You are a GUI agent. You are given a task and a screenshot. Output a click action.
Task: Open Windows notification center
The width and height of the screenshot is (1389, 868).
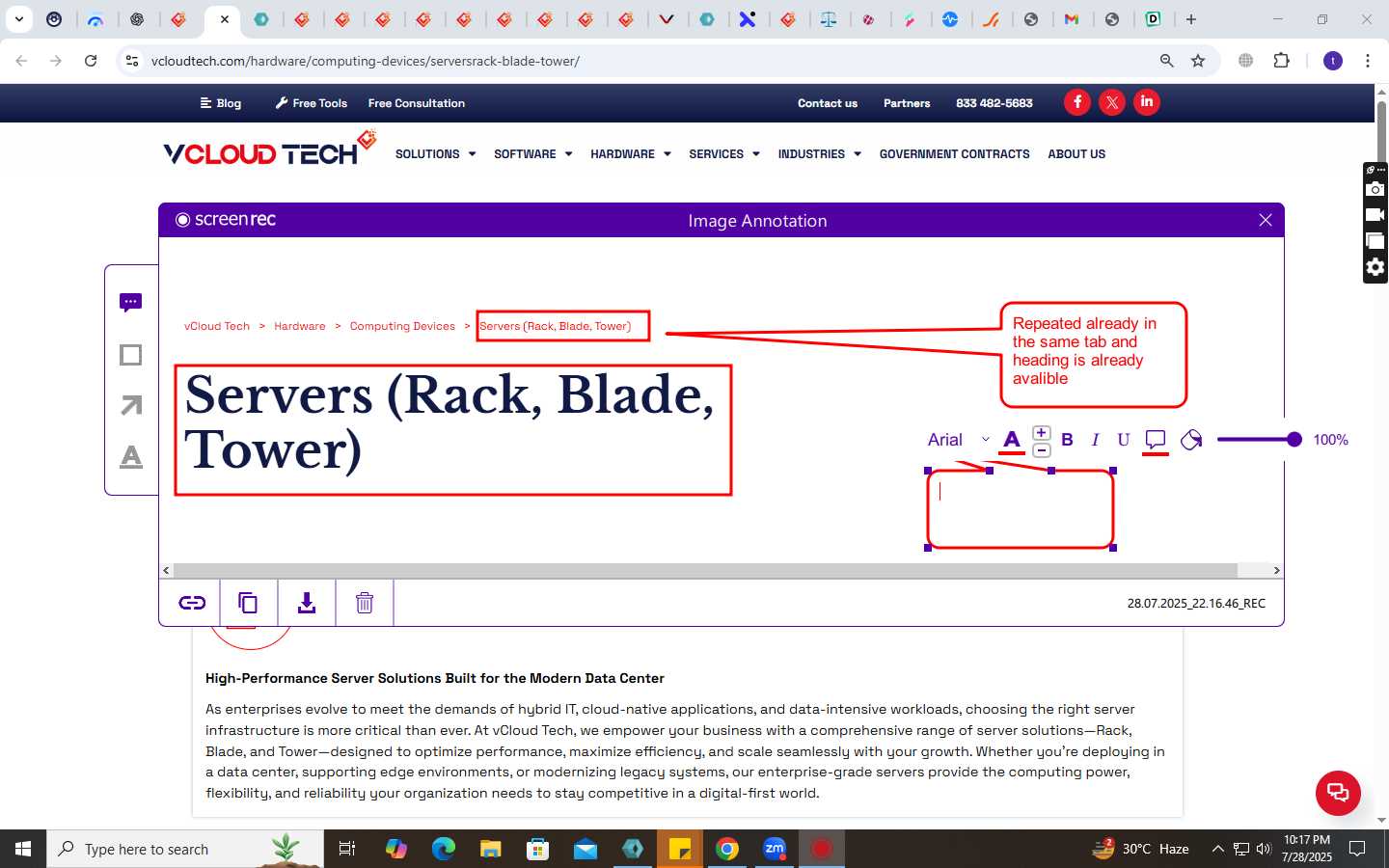coord(1357,849)
